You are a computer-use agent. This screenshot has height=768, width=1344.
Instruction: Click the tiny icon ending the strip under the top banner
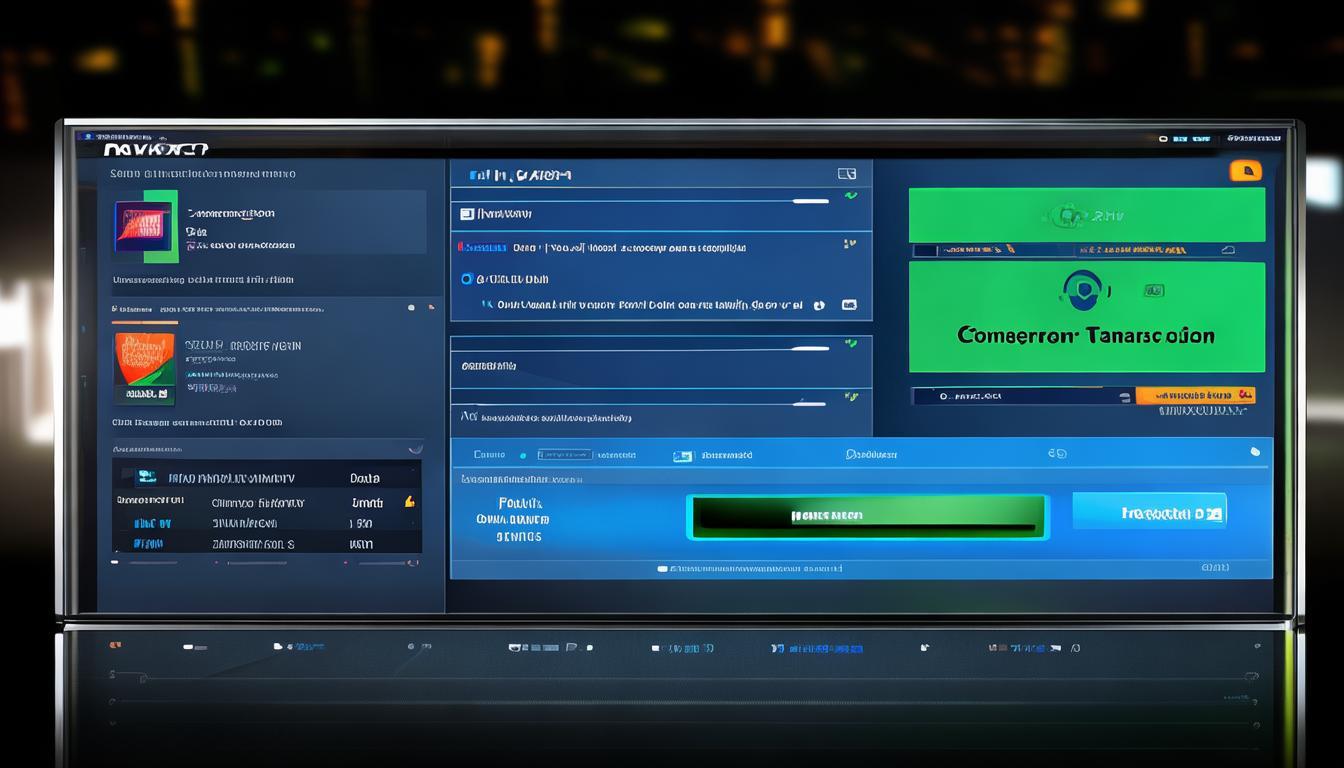[1228, 251]
